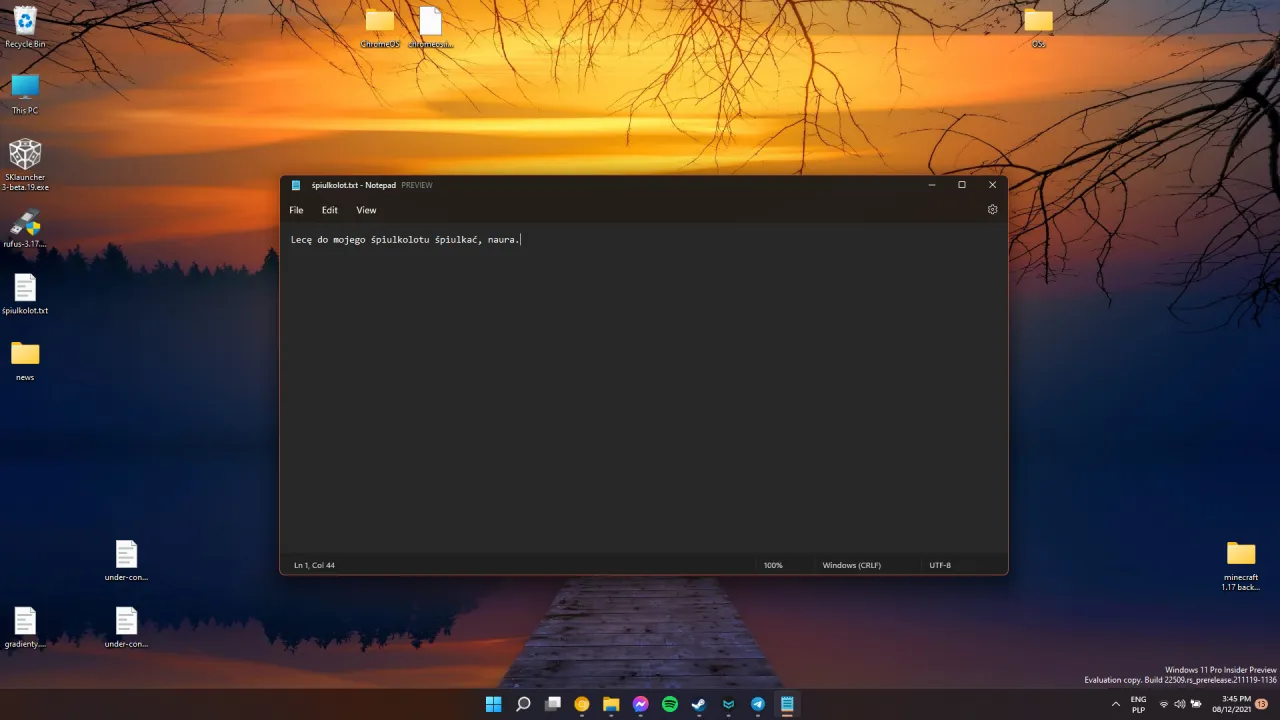Open Spotify from the taskbar
Viewport: 1280px width, 720px height.
point(669,704)
